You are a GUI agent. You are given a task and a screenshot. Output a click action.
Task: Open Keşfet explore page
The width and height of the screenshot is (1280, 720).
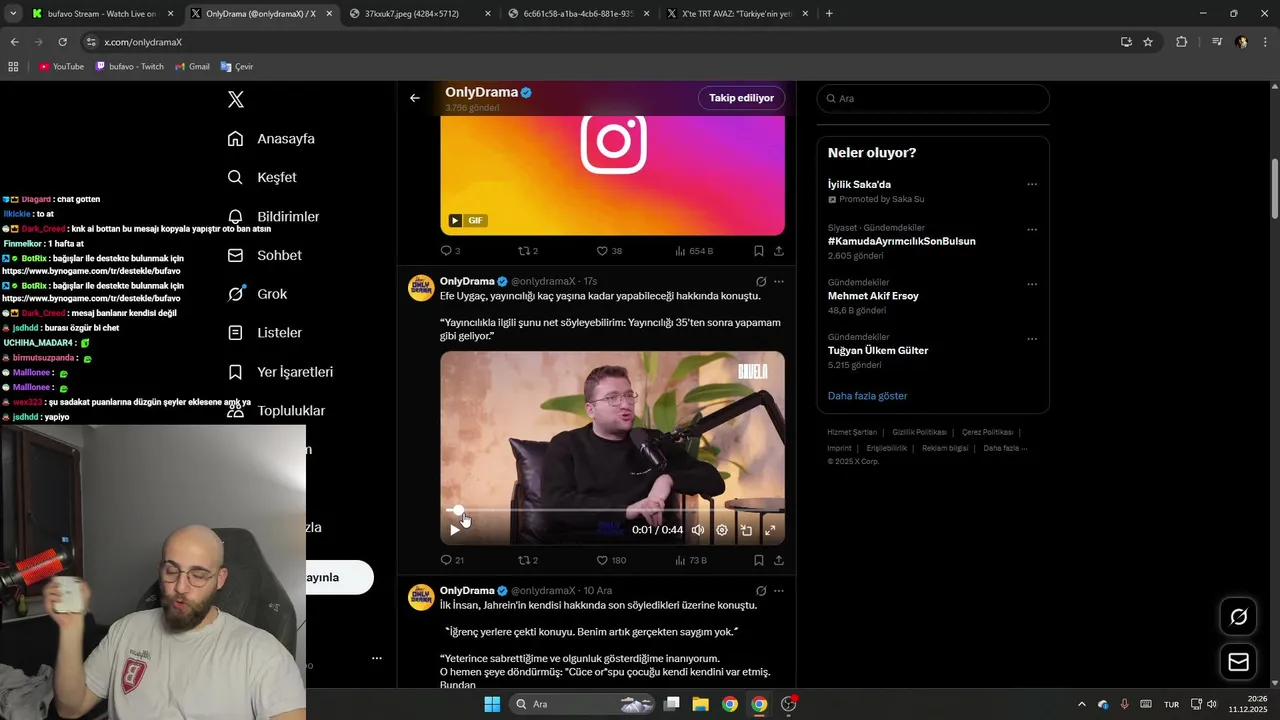pyautogui.click(x=262, y=177)
